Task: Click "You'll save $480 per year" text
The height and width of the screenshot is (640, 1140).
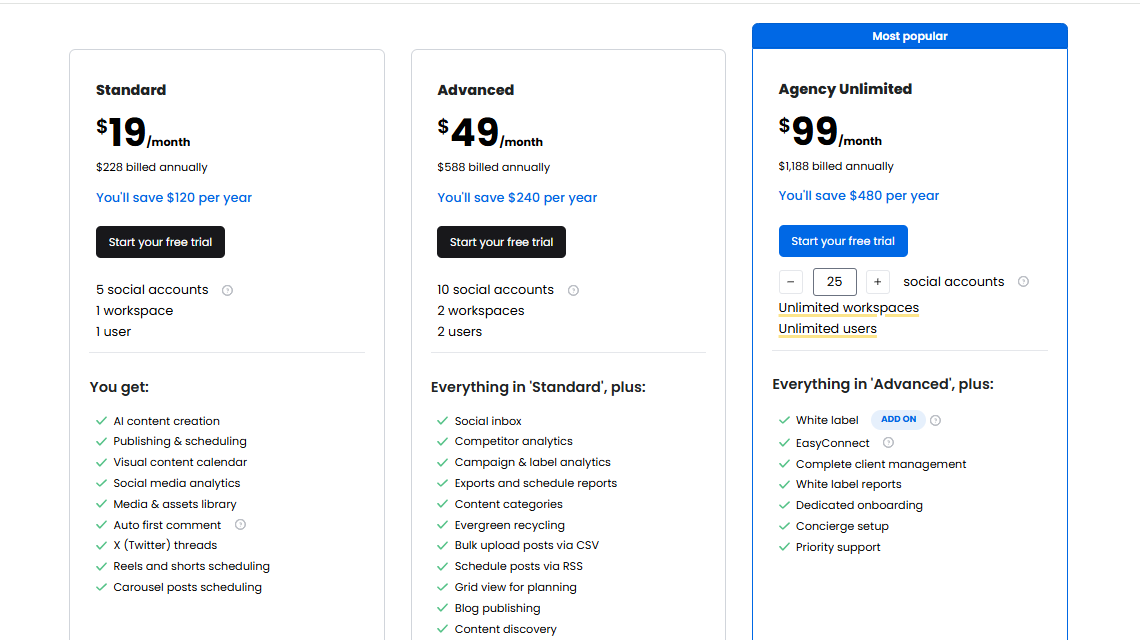Action: point(859,196)
